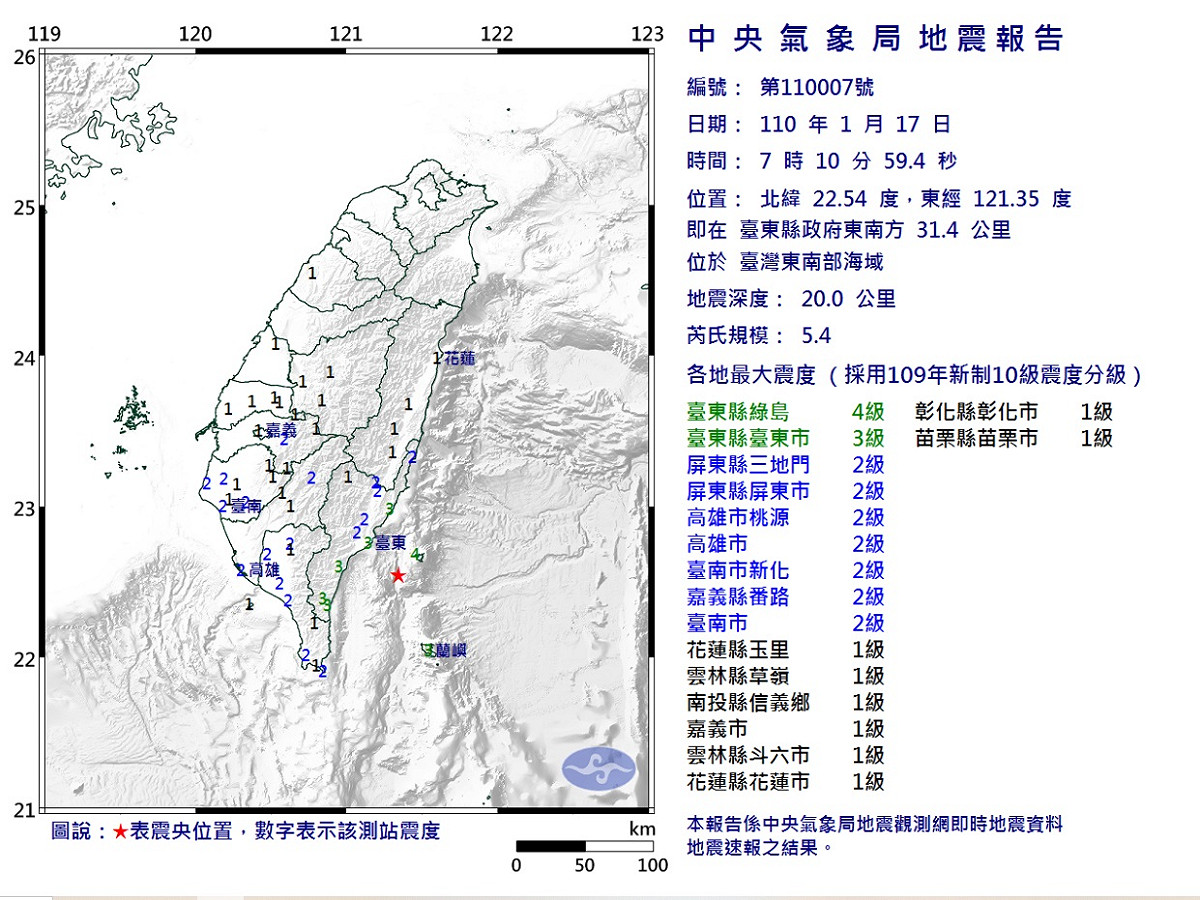This screenshot has width=1200, height=900.
Task: Click the depth value 20.0 公里
Action: tap(848, 298)
